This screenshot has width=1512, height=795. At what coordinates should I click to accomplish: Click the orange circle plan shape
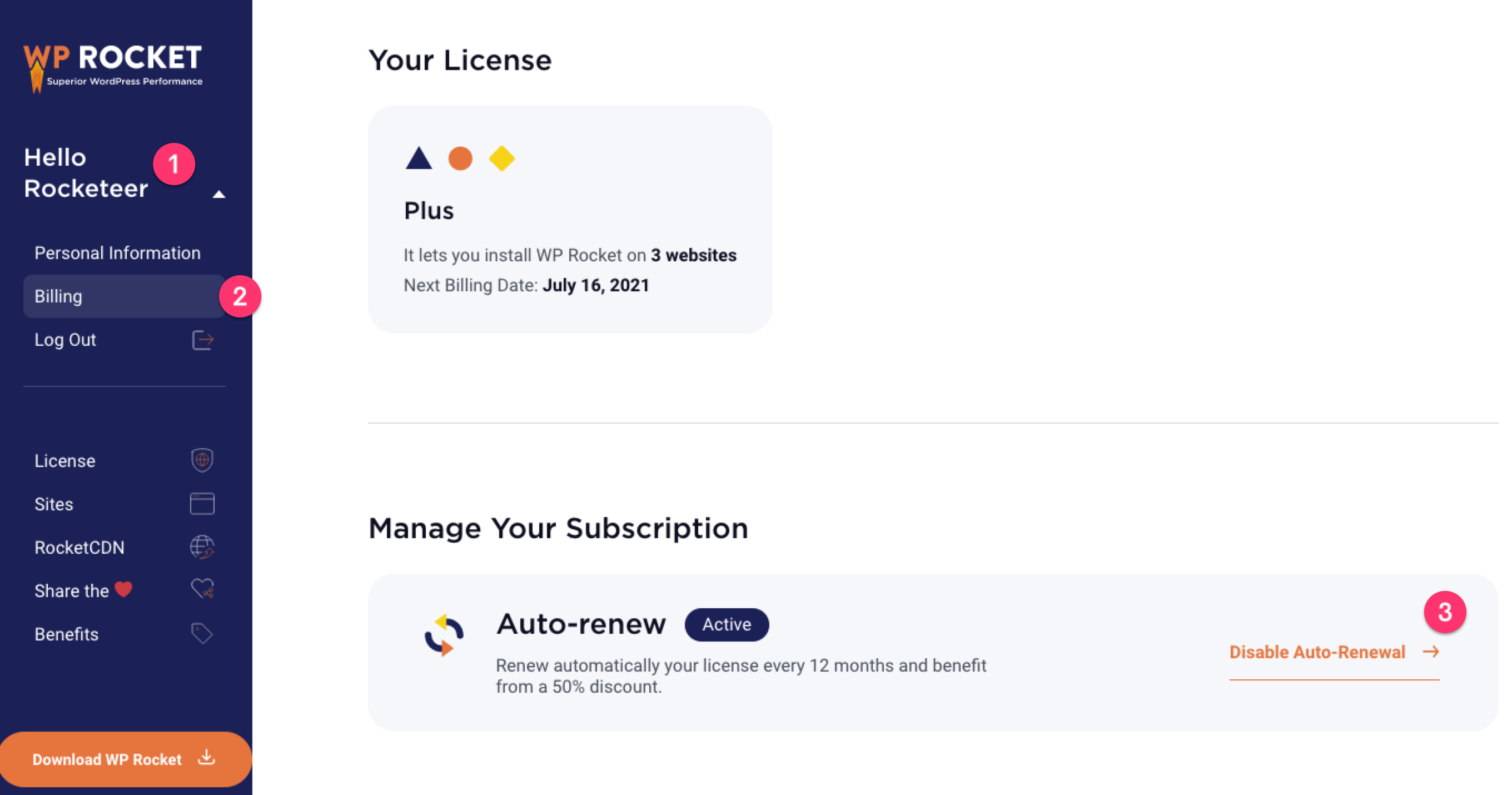[x=461, y=158]
